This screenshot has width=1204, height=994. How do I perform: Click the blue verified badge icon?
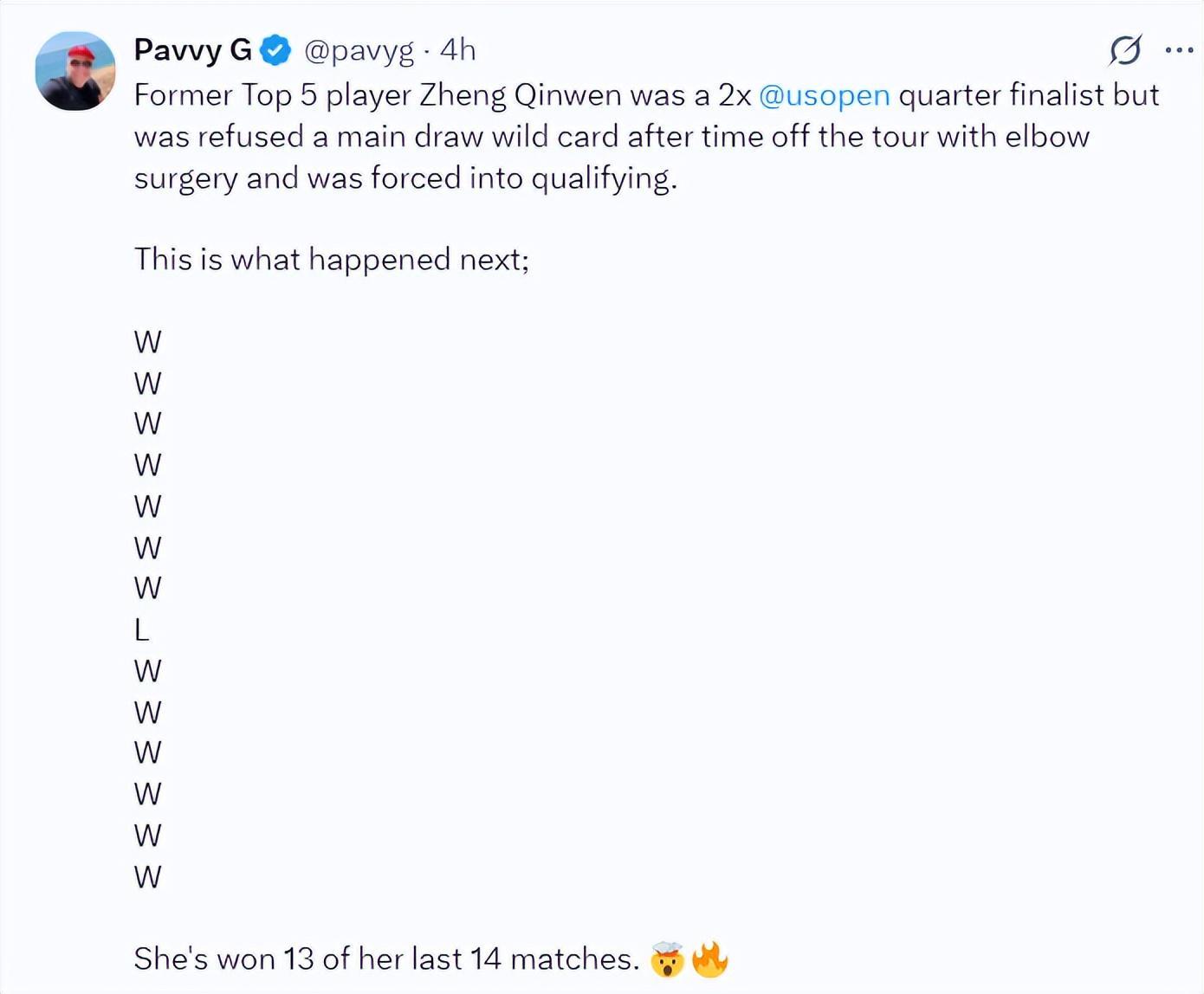(x=275, y=50)
